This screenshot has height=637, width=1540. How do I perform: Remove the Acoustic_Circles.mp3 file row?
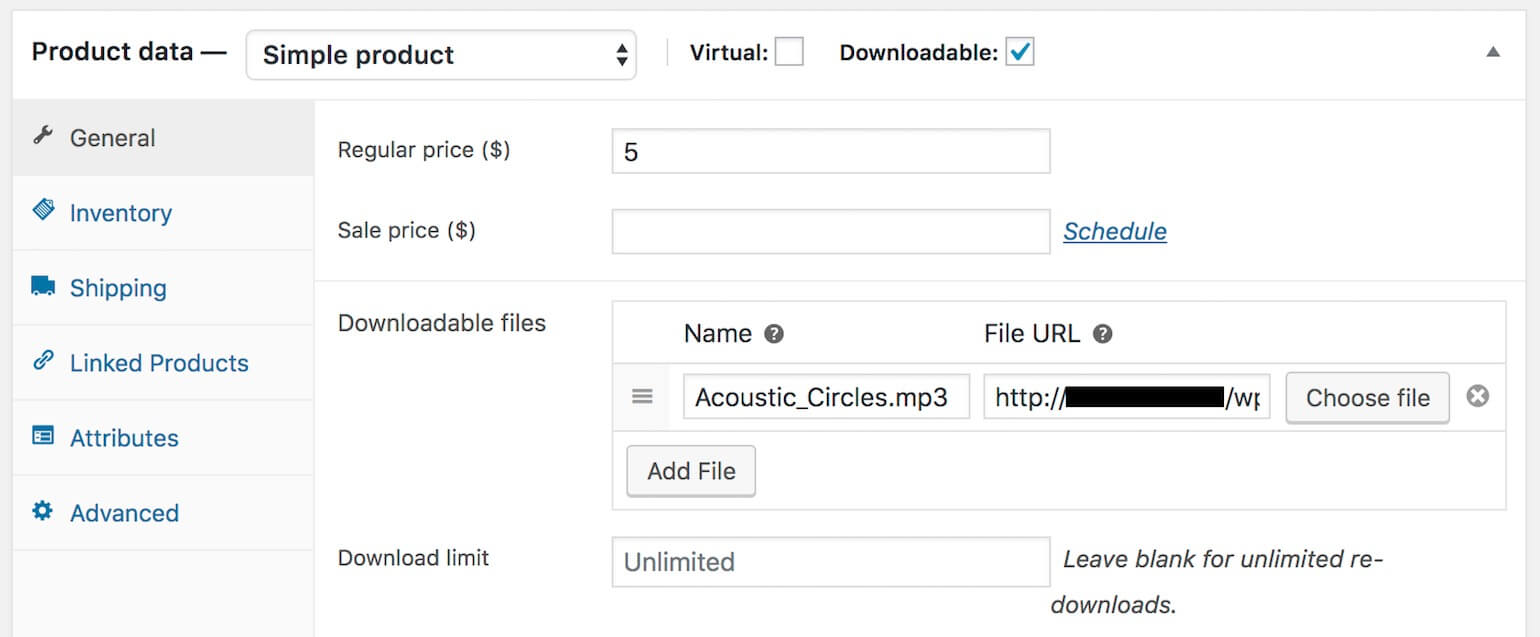click(x=1478, y=396)
